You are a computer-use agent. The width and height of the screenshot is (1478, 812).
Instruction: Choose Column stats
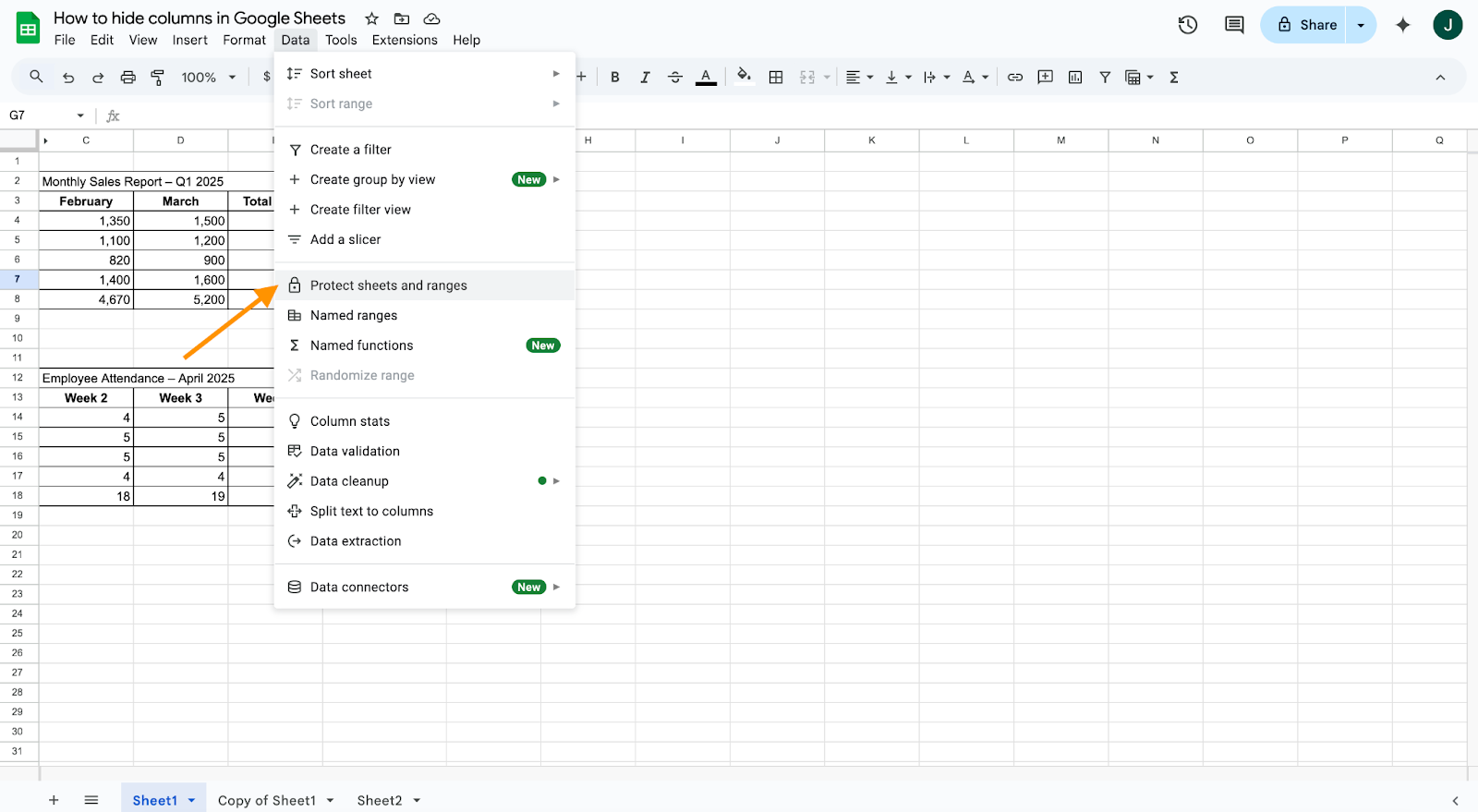(x=425, y=421)
